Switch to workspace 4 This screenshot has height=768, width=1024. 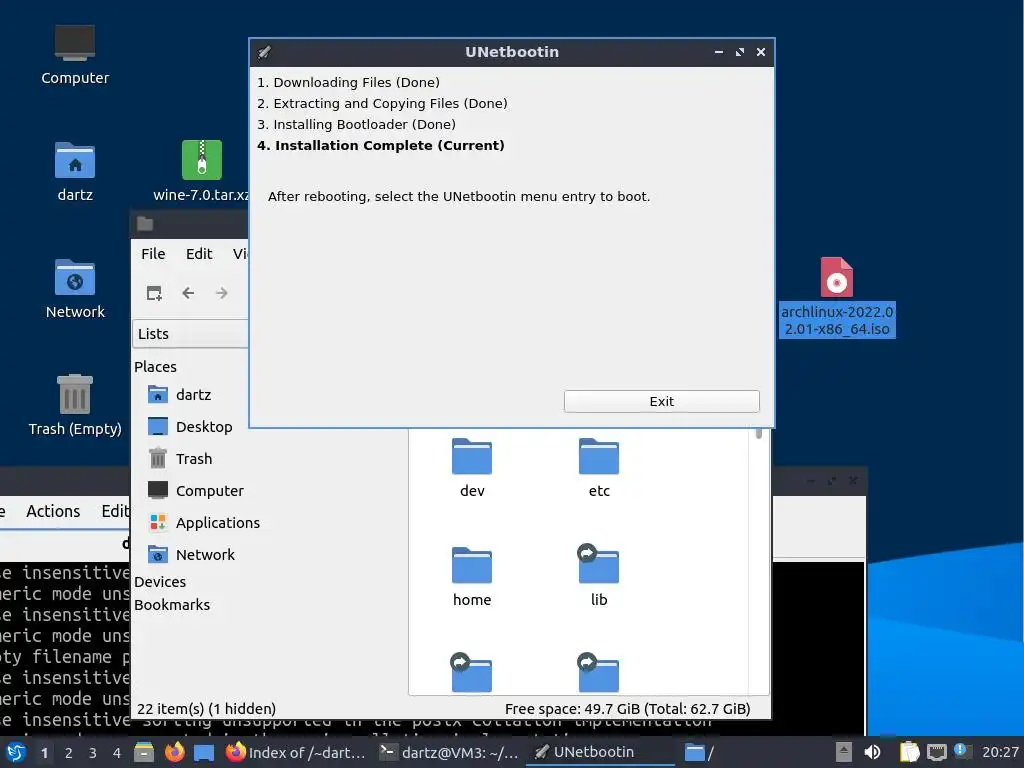point(117,752)
